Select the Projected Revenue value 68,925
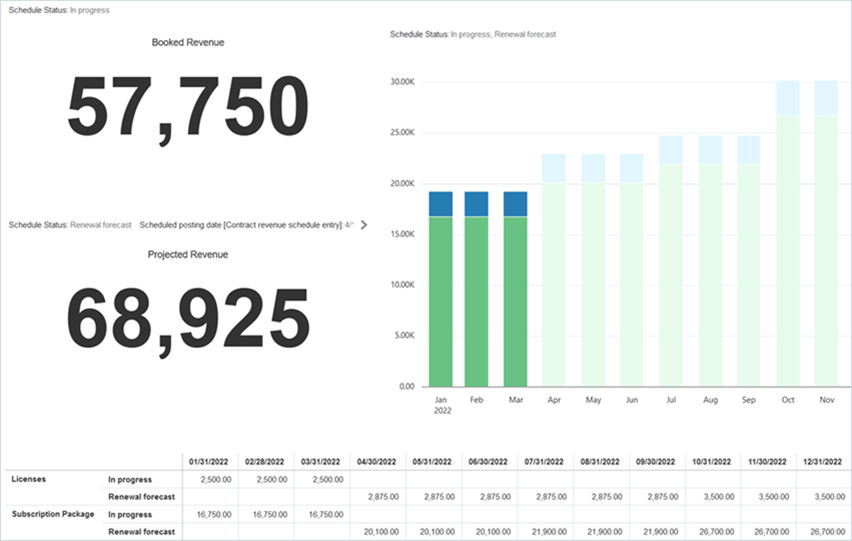Screen dimensions: 852x541 tap(188, 319)
